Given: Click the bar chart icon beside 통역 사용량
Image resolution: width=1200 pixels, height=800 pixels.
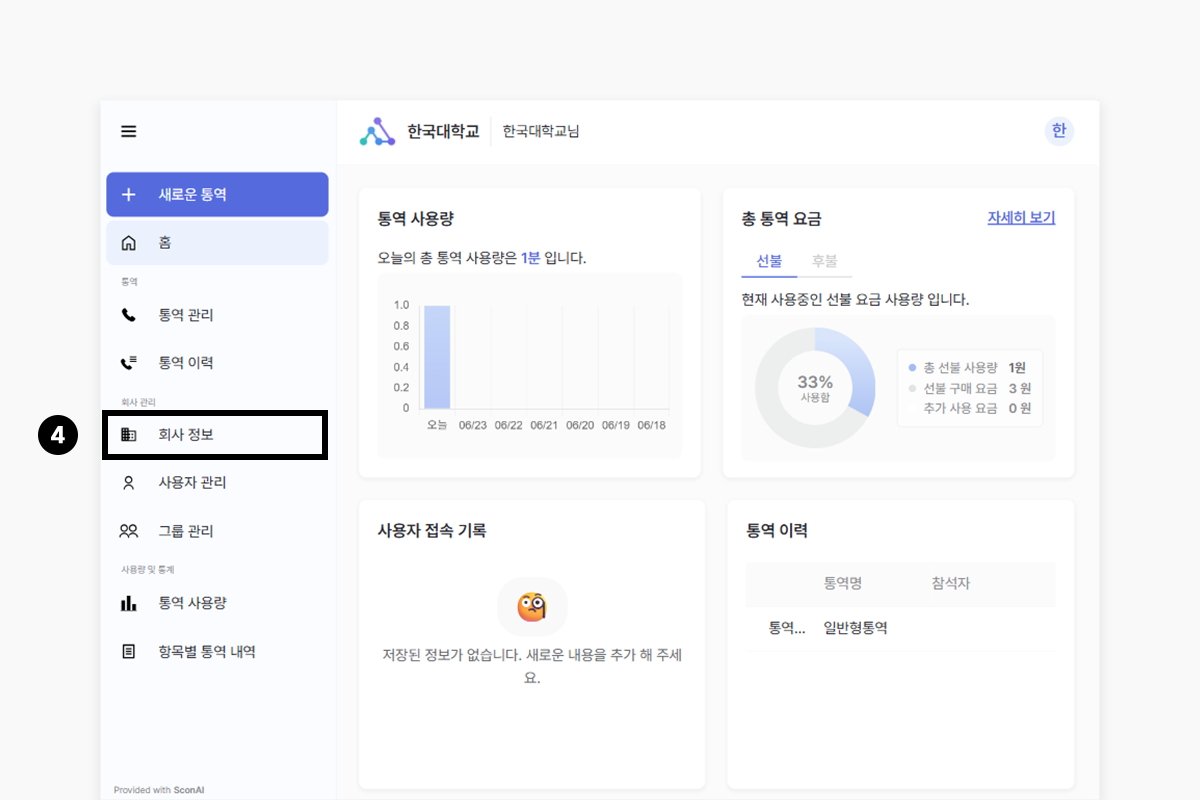Looking at the screenshot, I should [128, 603].
